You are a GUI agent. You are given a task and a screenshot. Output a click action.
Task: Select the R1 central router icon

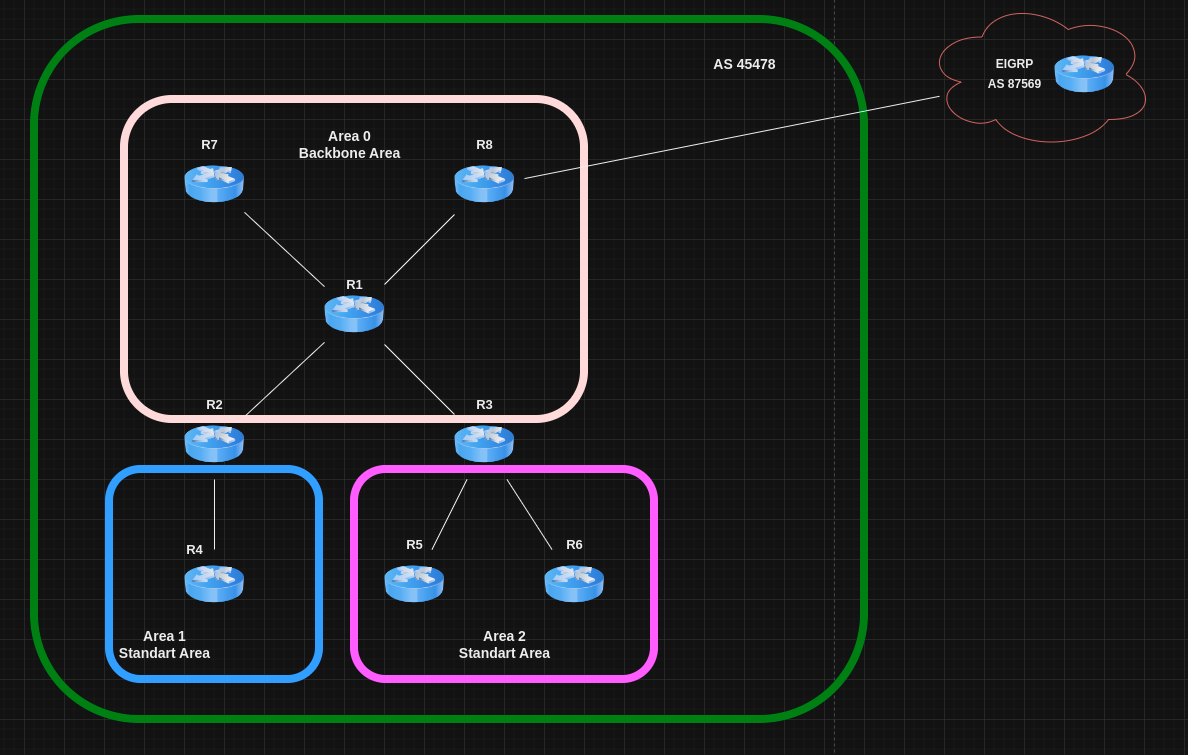coord(354,313)
